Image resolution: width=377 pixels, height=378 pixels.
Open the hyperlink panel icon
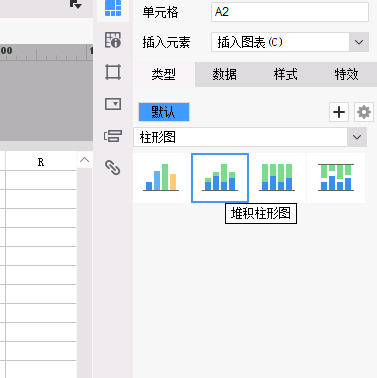click(x=113, y=168)
